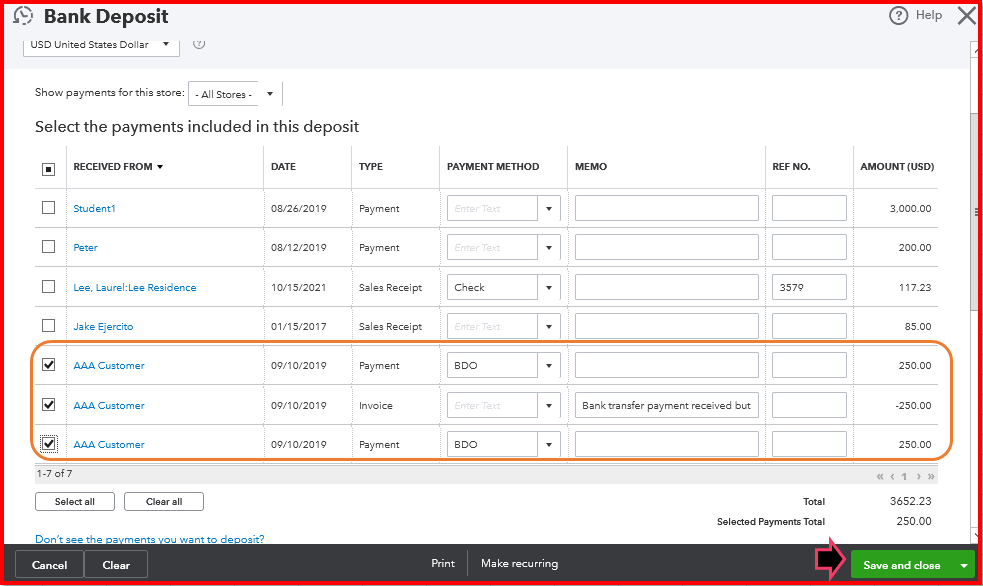The width and height of the screenshot is (983, 586).
Task: Click the AMOUNT (USD) column header
Action: [x=896, y=167]
